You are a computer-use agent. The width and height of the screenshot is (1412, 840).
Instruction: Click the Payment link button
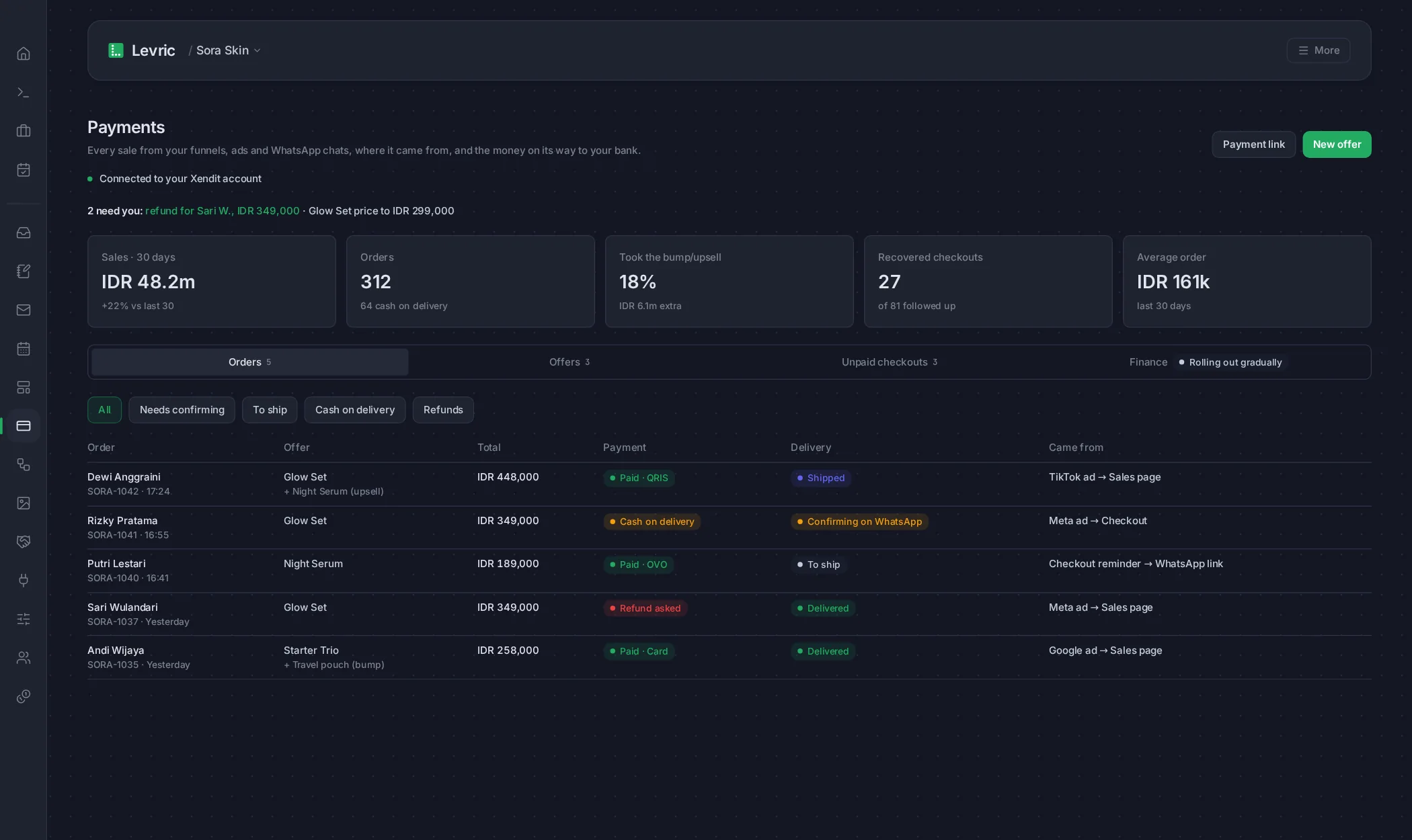click(1253, 144)
